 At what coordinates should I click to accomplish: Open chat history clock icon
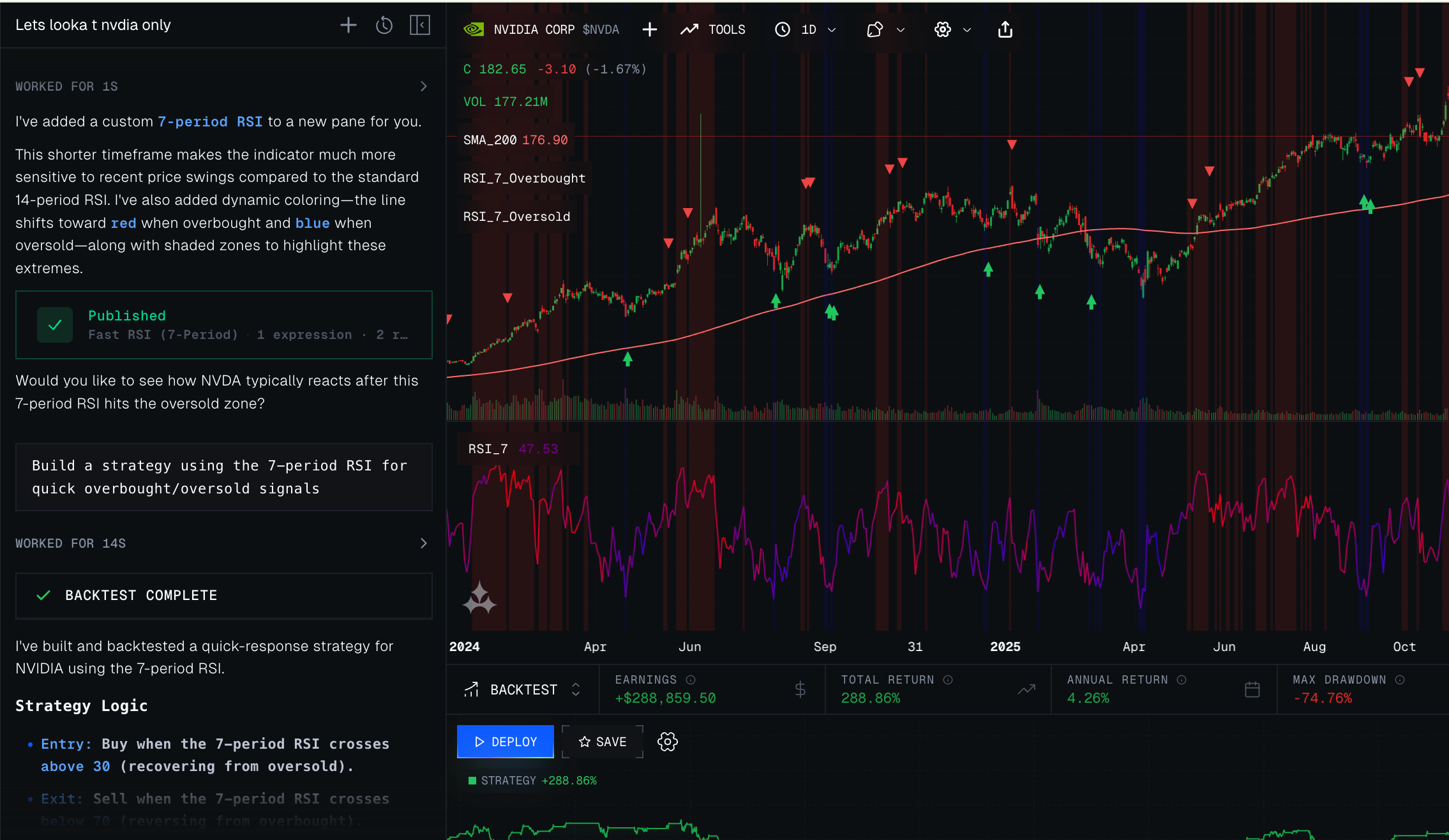384,26
